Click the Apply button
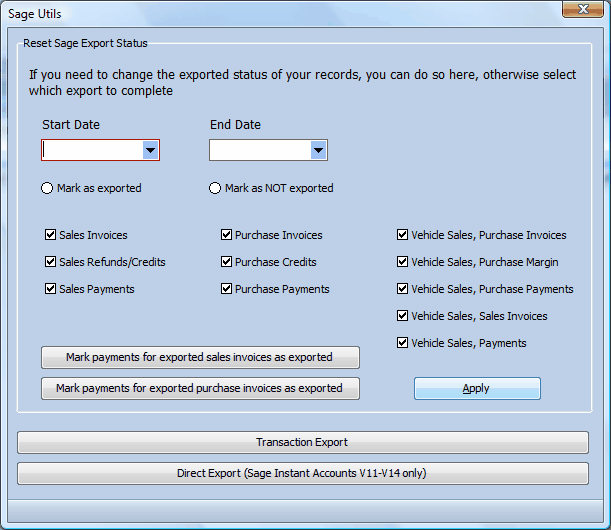 tap(477, 389)
